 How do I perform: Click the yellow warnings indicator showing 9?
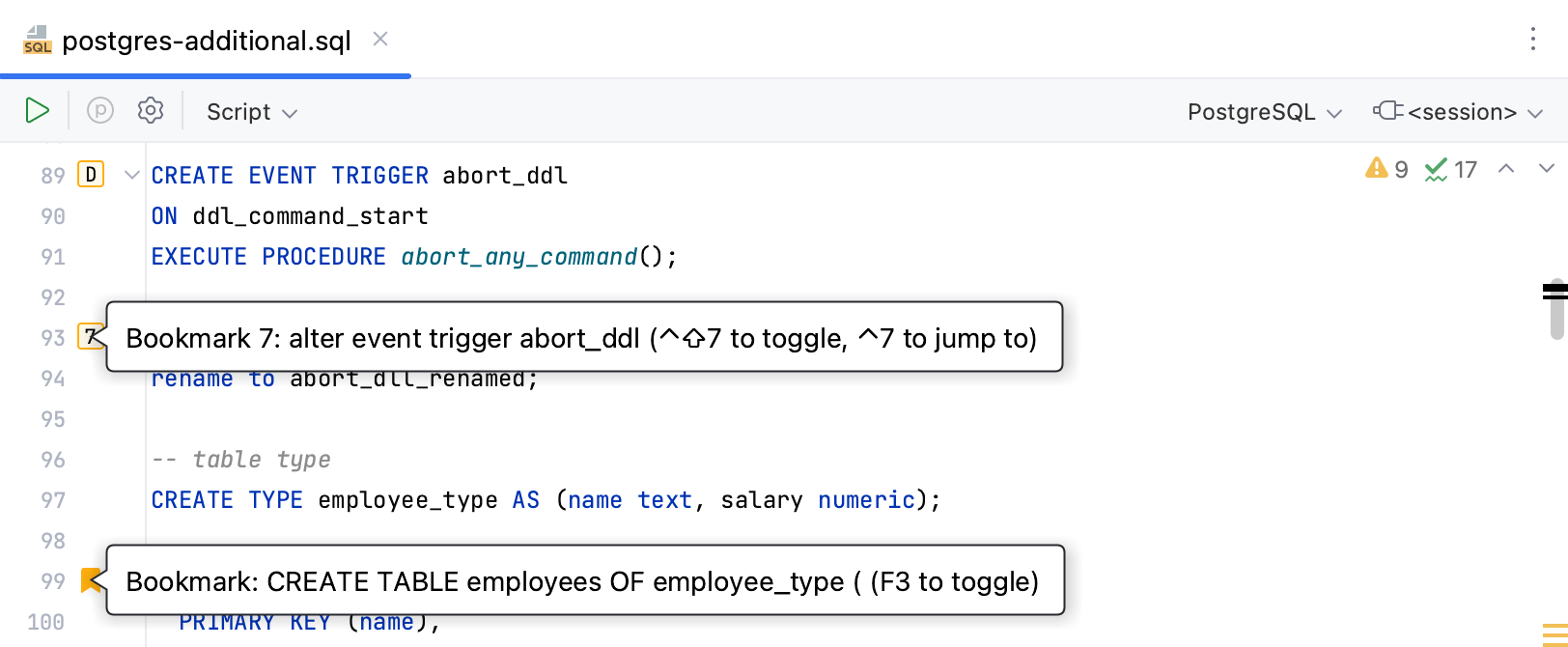coord(1386,170)
